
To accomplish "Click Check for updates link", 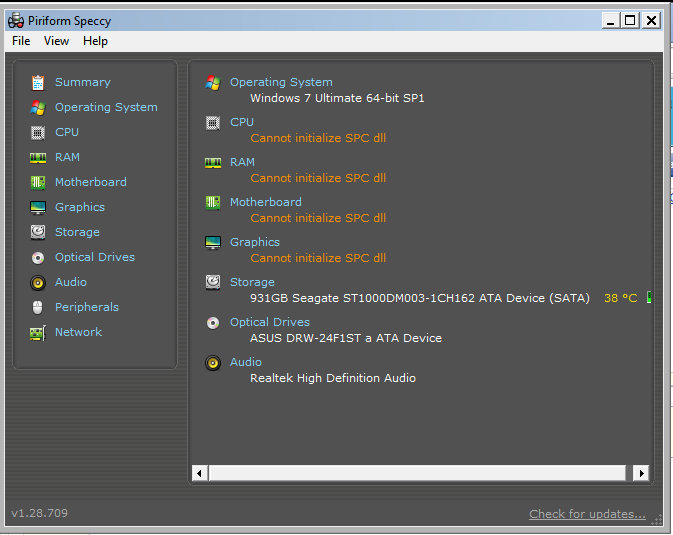I will [x=587, y=514].
